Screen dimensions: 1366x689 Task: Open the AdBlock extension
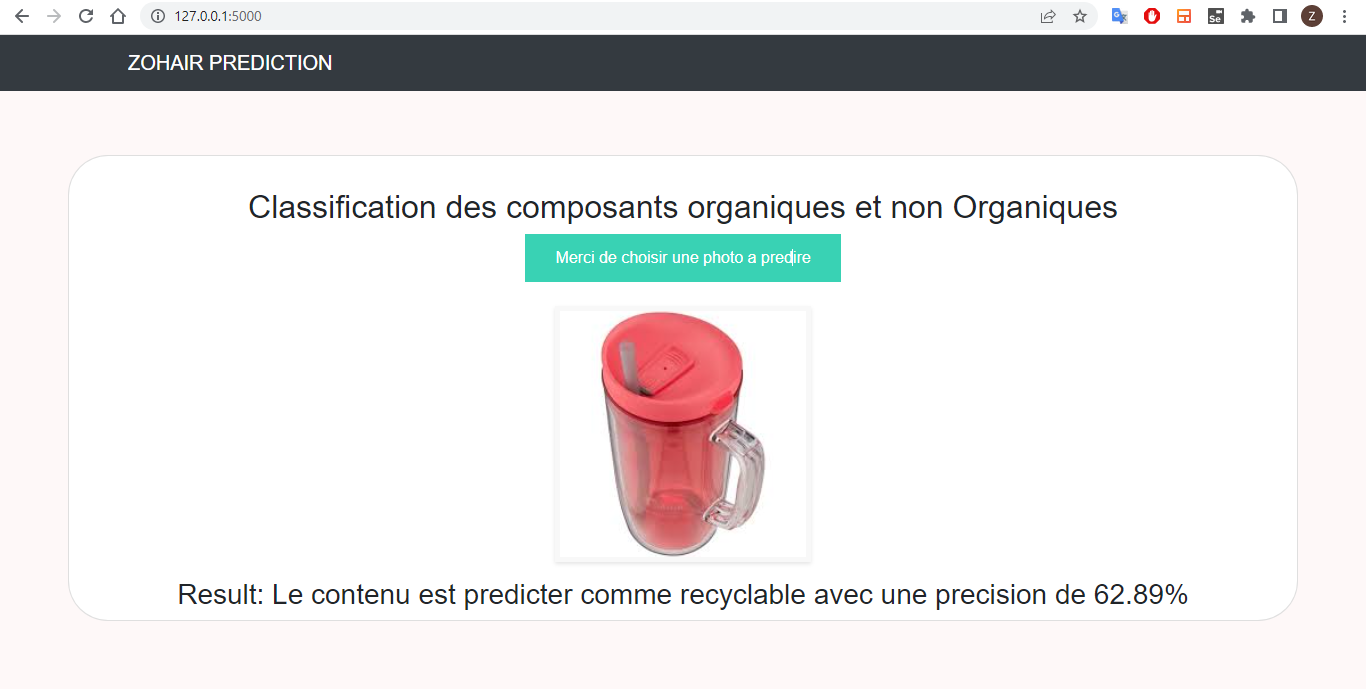click(1151, 16)
